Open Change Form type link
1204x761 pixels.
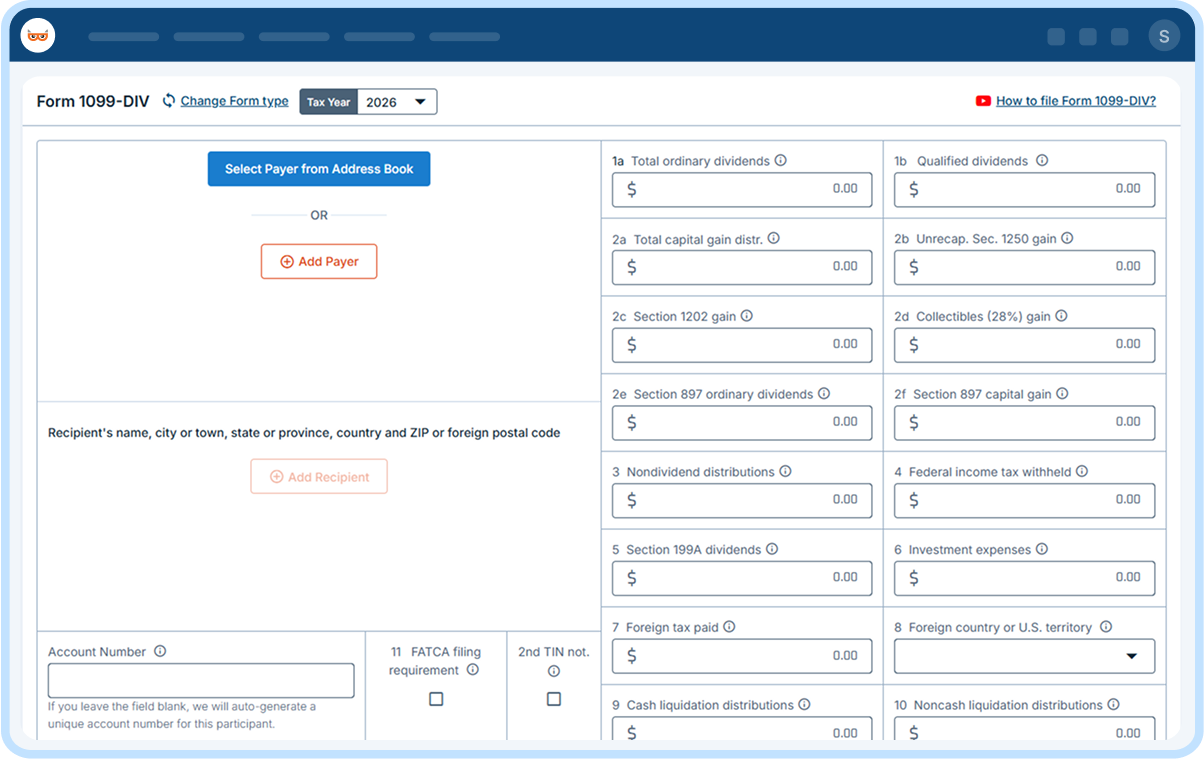[234, 101]
